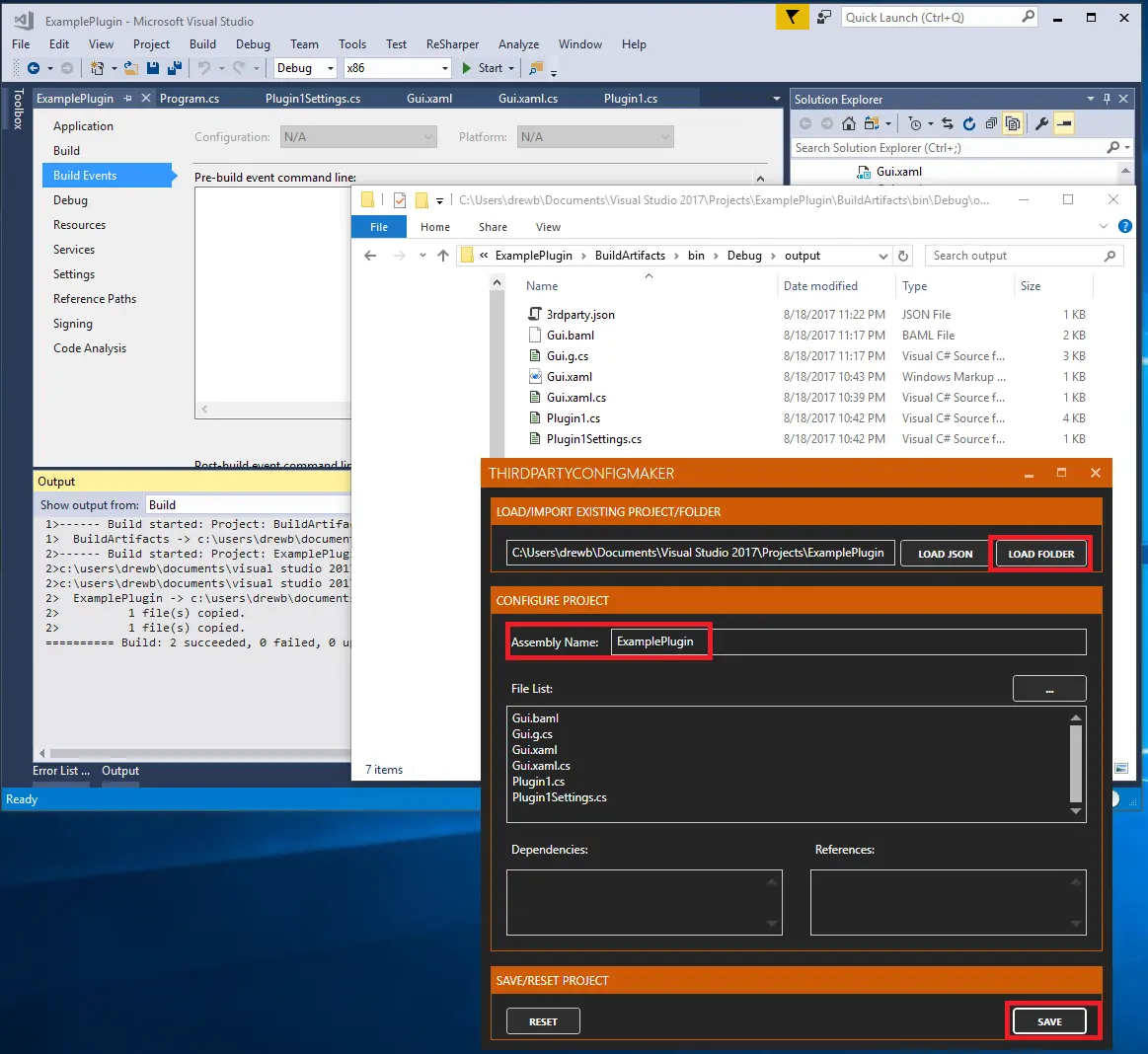Click BuildArtifacts in the breadcrumb path
1148x1054 pixels.
click(630, 256)
